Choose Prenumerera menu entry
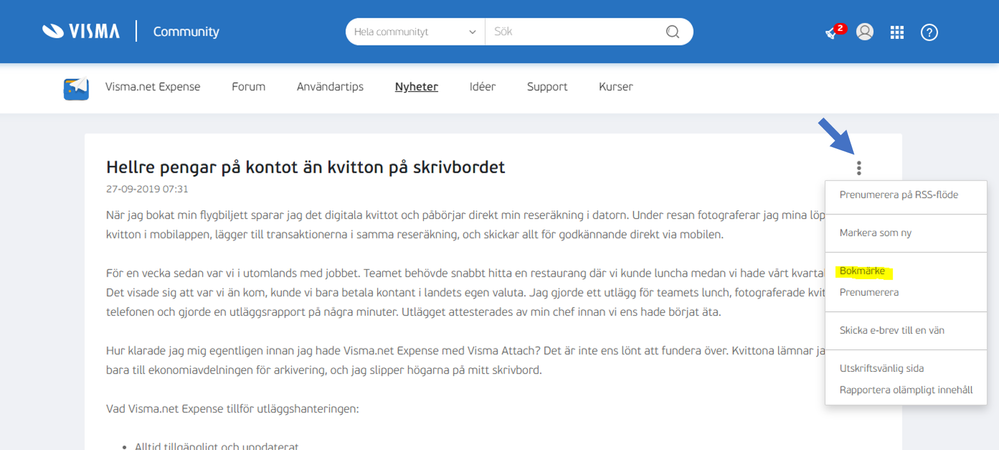The width and height of the screenshot is (999, 450). [869, 293]
